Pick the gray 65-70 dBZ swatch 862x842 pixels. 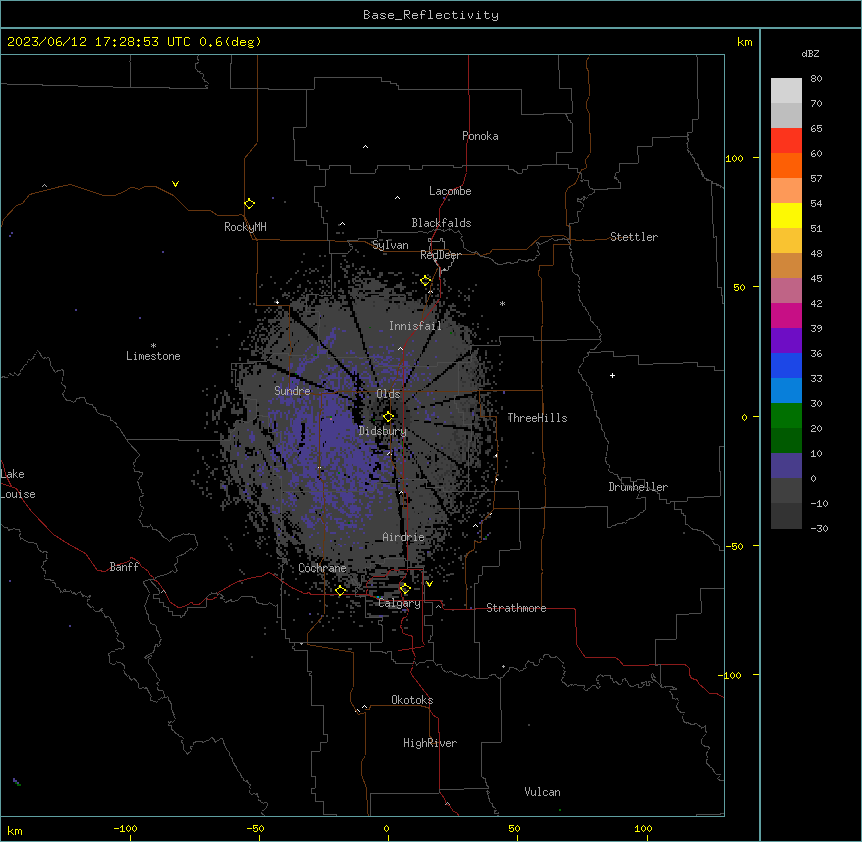click(x=786, y=115)
